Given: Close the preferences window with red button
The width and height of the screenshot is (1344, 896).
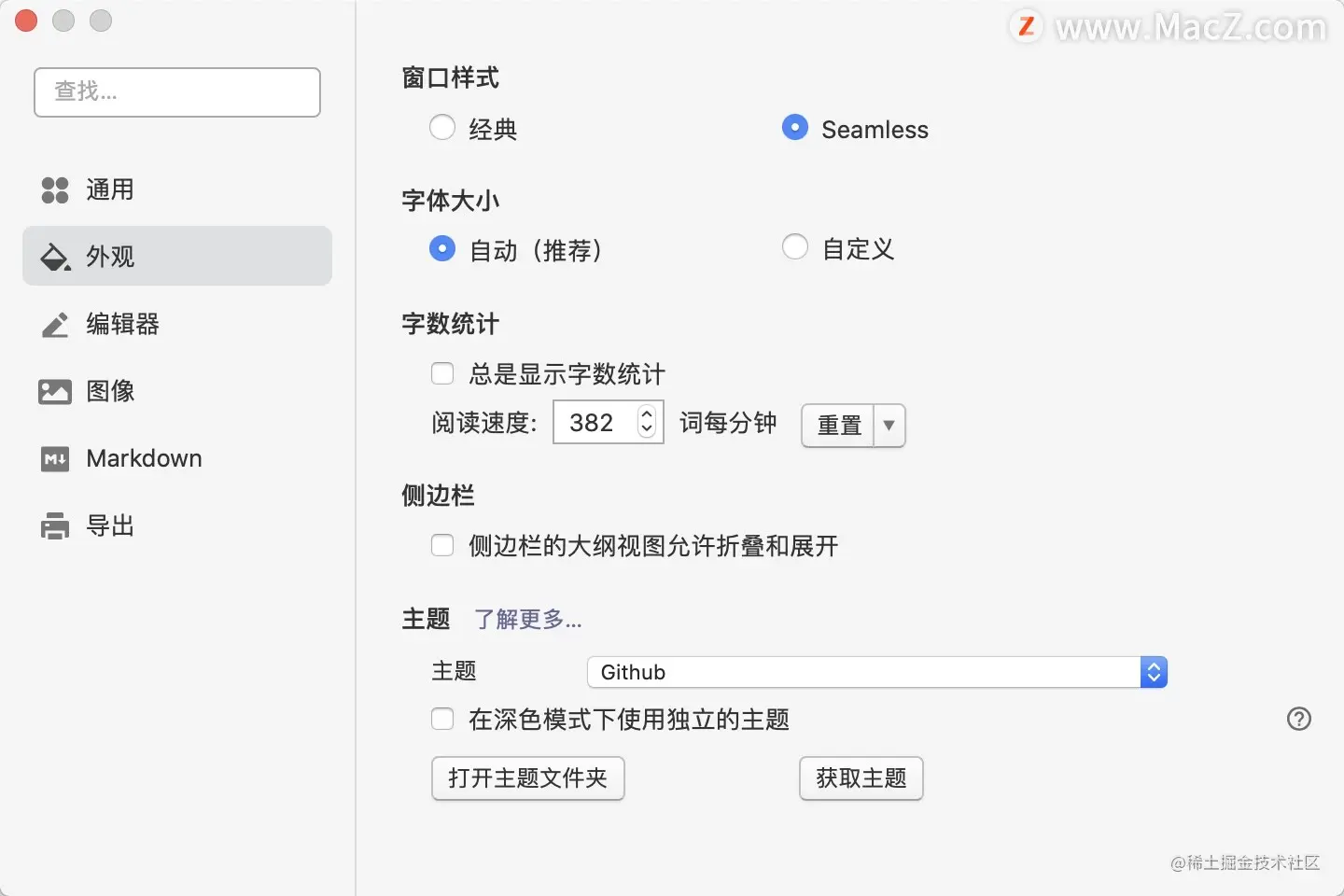Looking at the screenshot, I should (26, 21).
